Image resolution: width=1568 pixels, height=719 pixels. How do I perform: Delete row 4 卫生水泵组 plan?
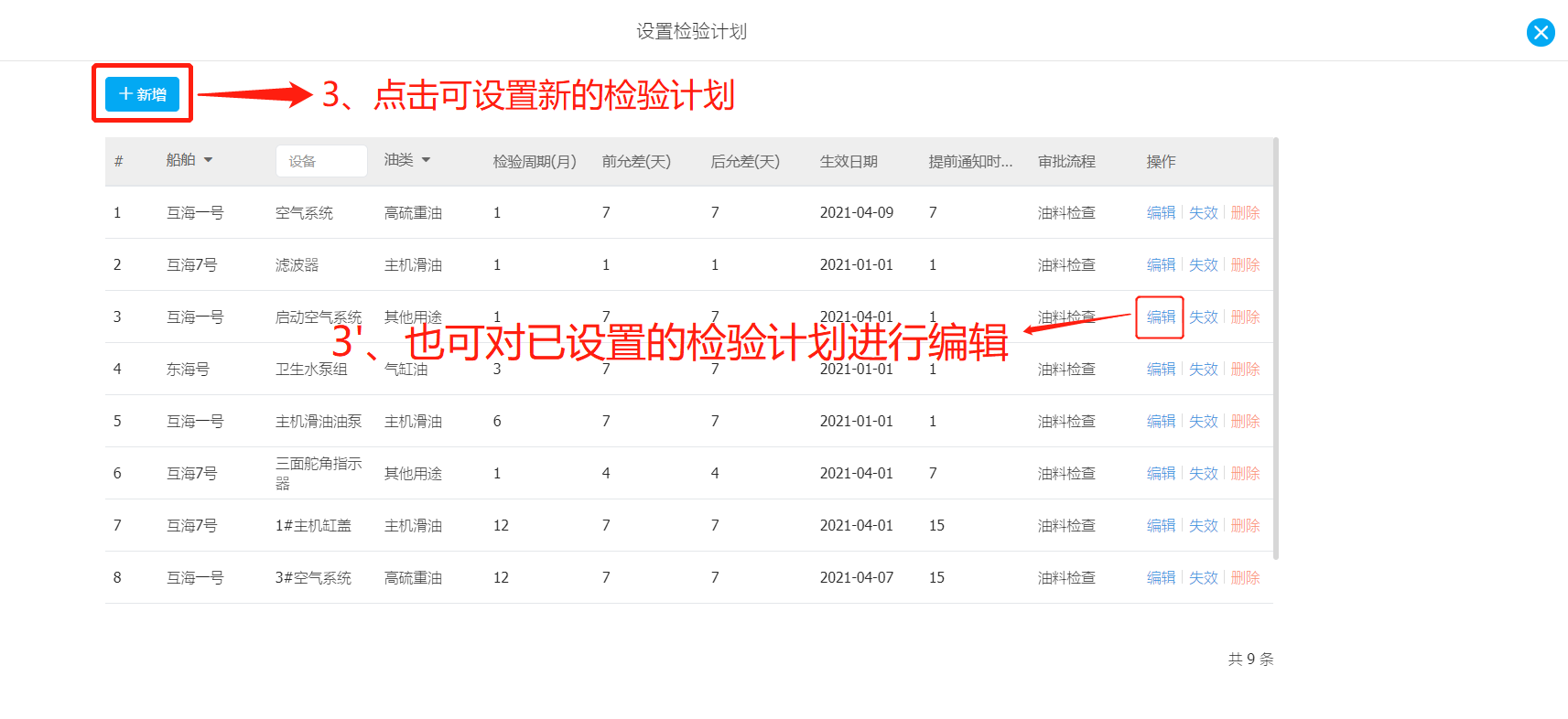point(1245,369)
